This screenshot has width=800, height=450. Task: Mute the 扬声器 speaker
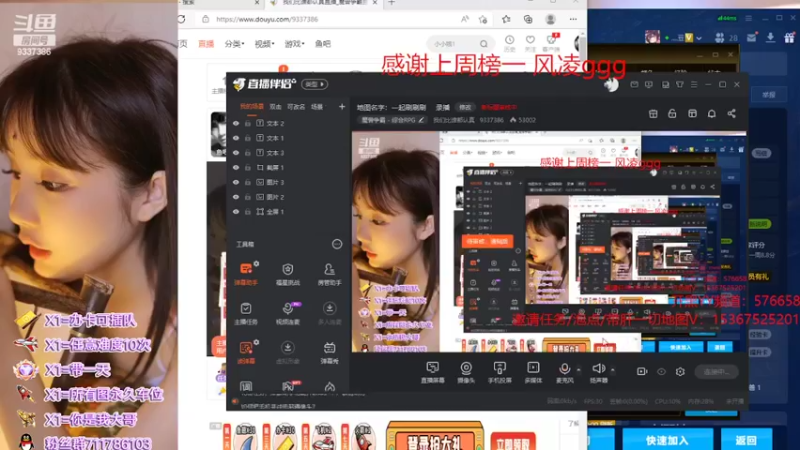click(598, 372)
